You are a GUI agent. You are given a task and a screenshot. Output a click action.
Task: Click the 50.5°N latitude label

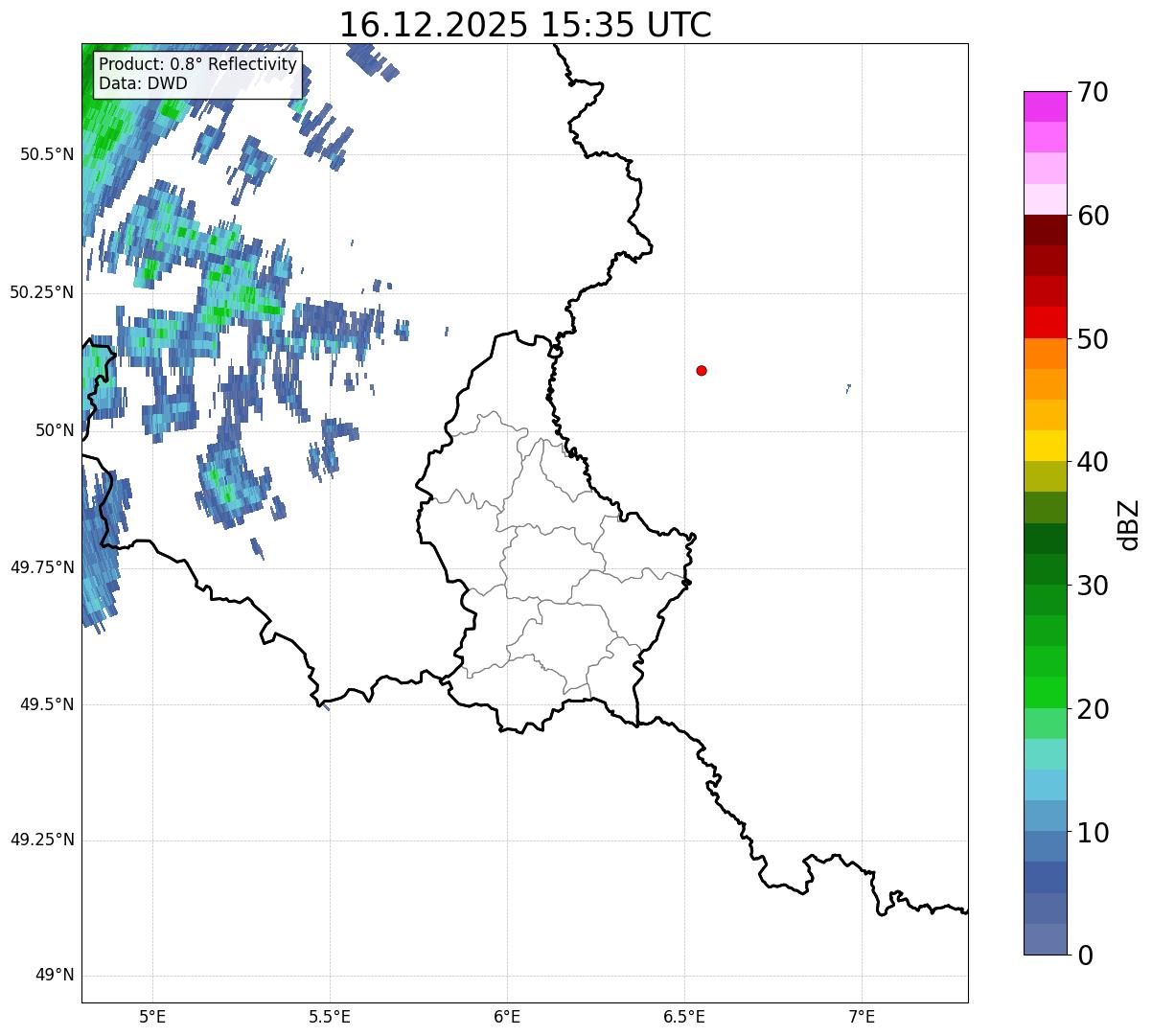tap(47, 154)
